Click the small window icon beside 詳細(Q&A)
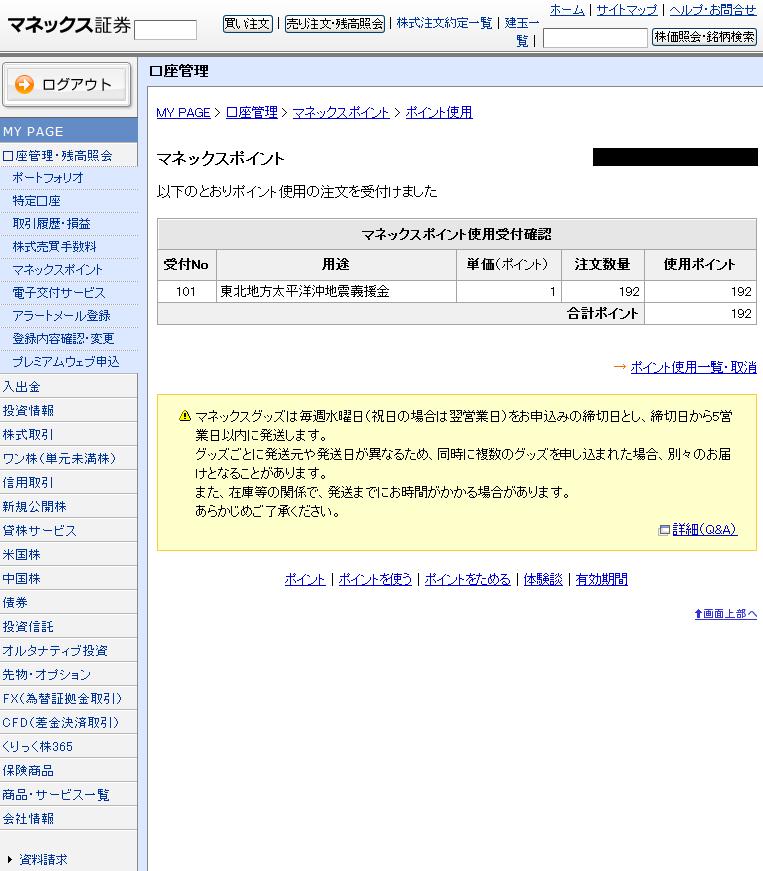763x871 pixels. point(664,530)
